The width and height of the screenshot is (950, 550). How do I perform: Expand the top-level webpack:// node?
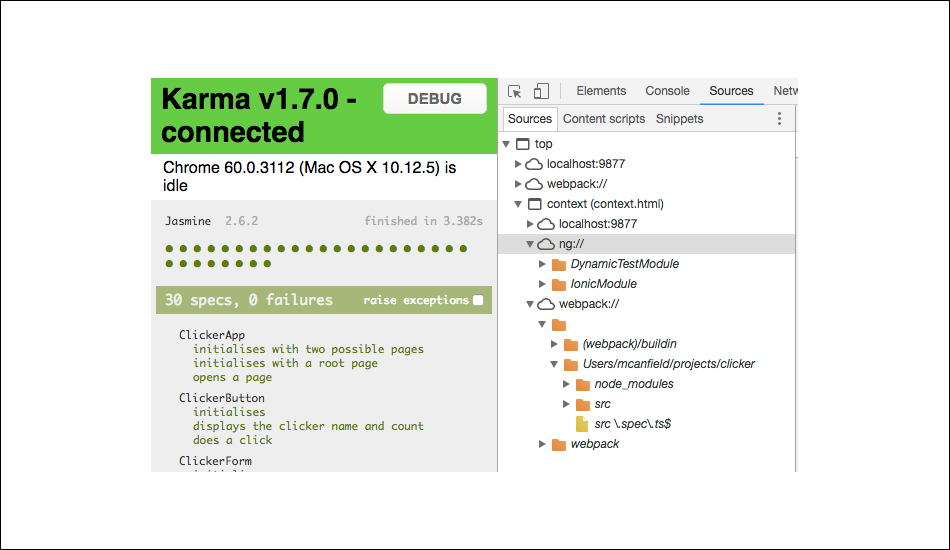pos(518,184)
